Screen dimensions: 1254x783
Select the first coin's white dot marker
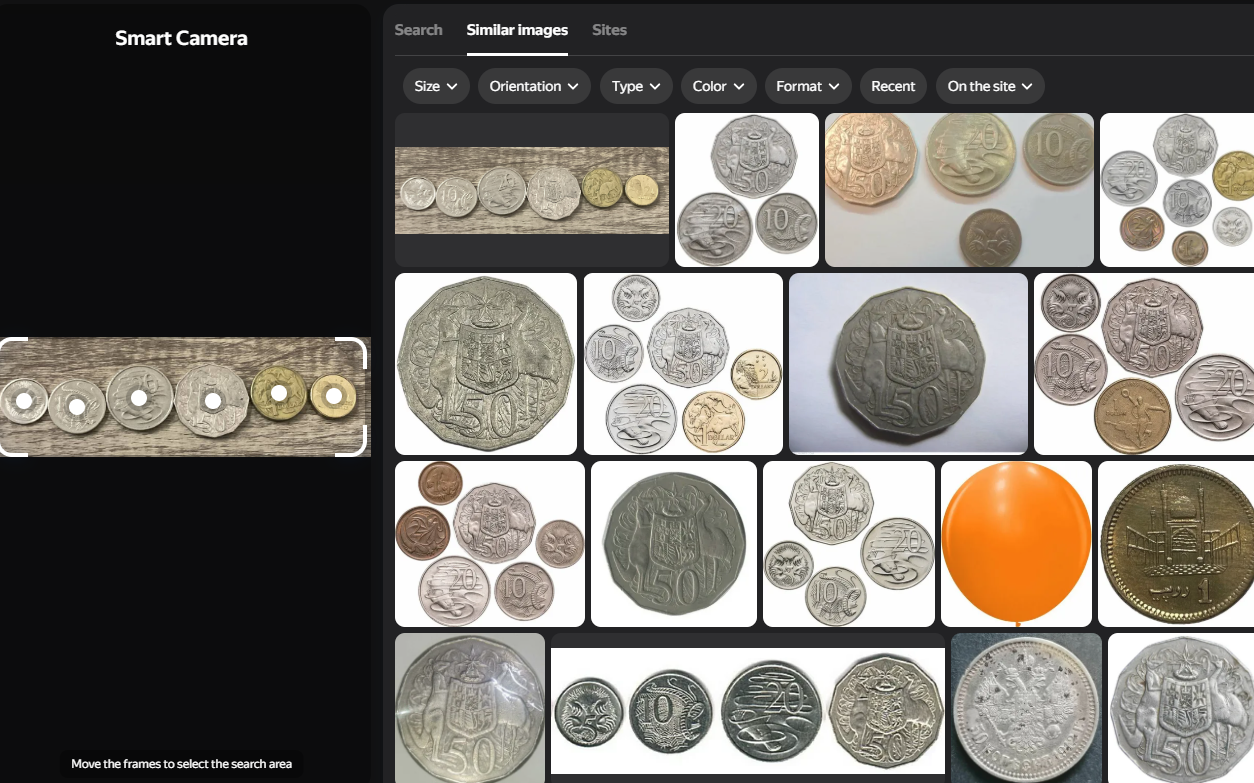coord(24,401)
